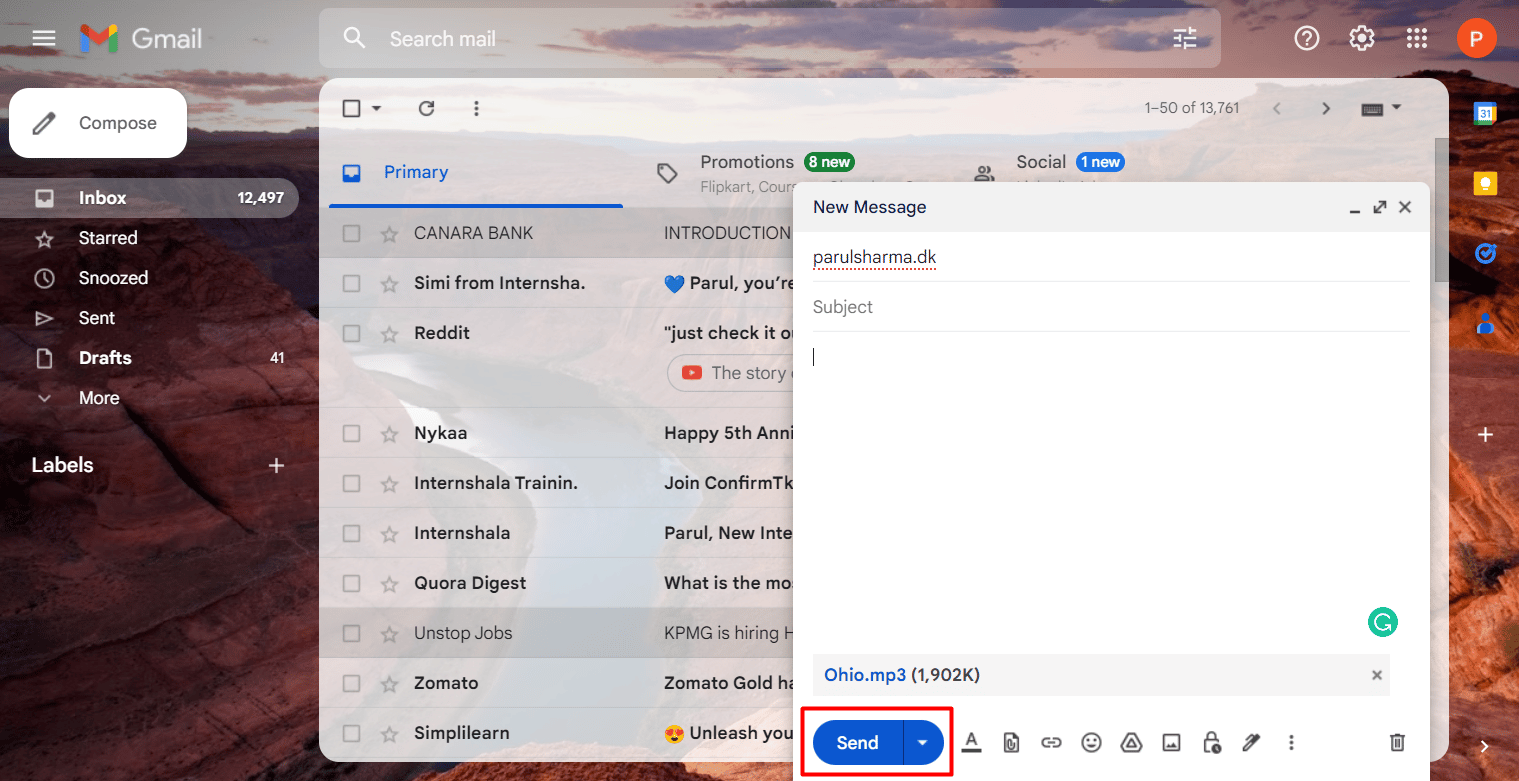Click the Subject field
The image size is (1519, 781).
(1111, 307)
